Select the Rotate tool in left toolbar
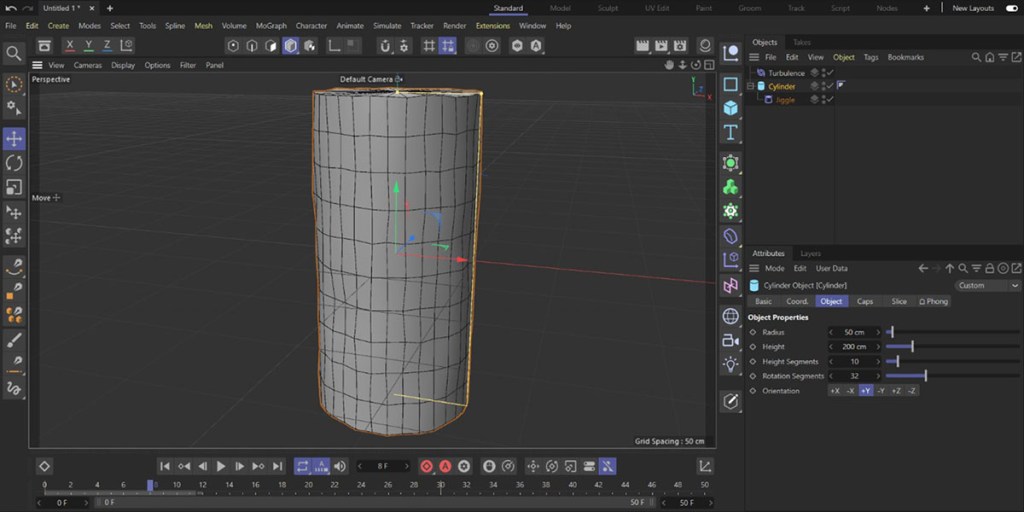This screenshot has width=1024, height=512. click(14, 163)
